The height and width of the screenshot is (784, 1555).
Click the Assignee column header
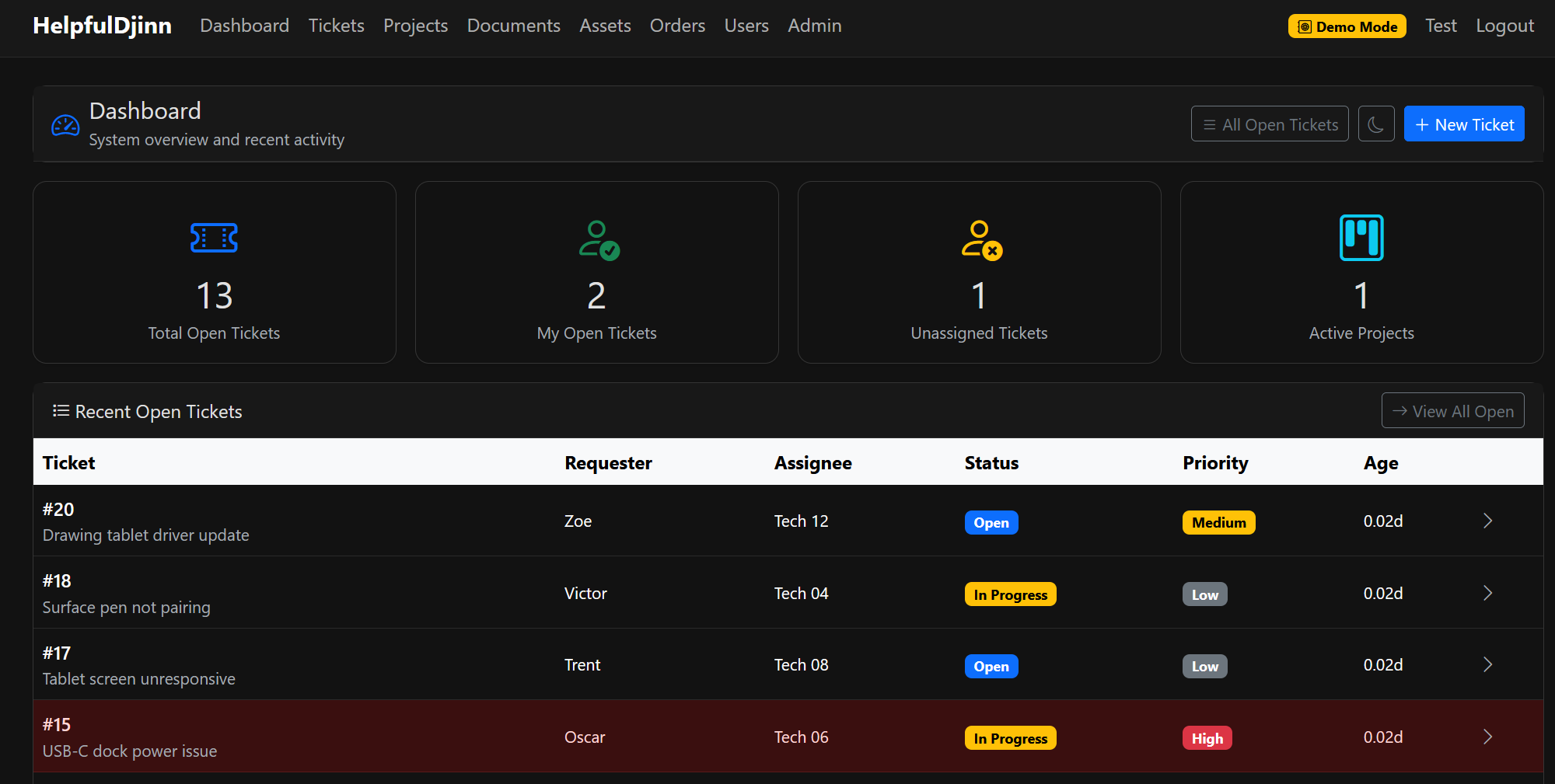(812, 463)
